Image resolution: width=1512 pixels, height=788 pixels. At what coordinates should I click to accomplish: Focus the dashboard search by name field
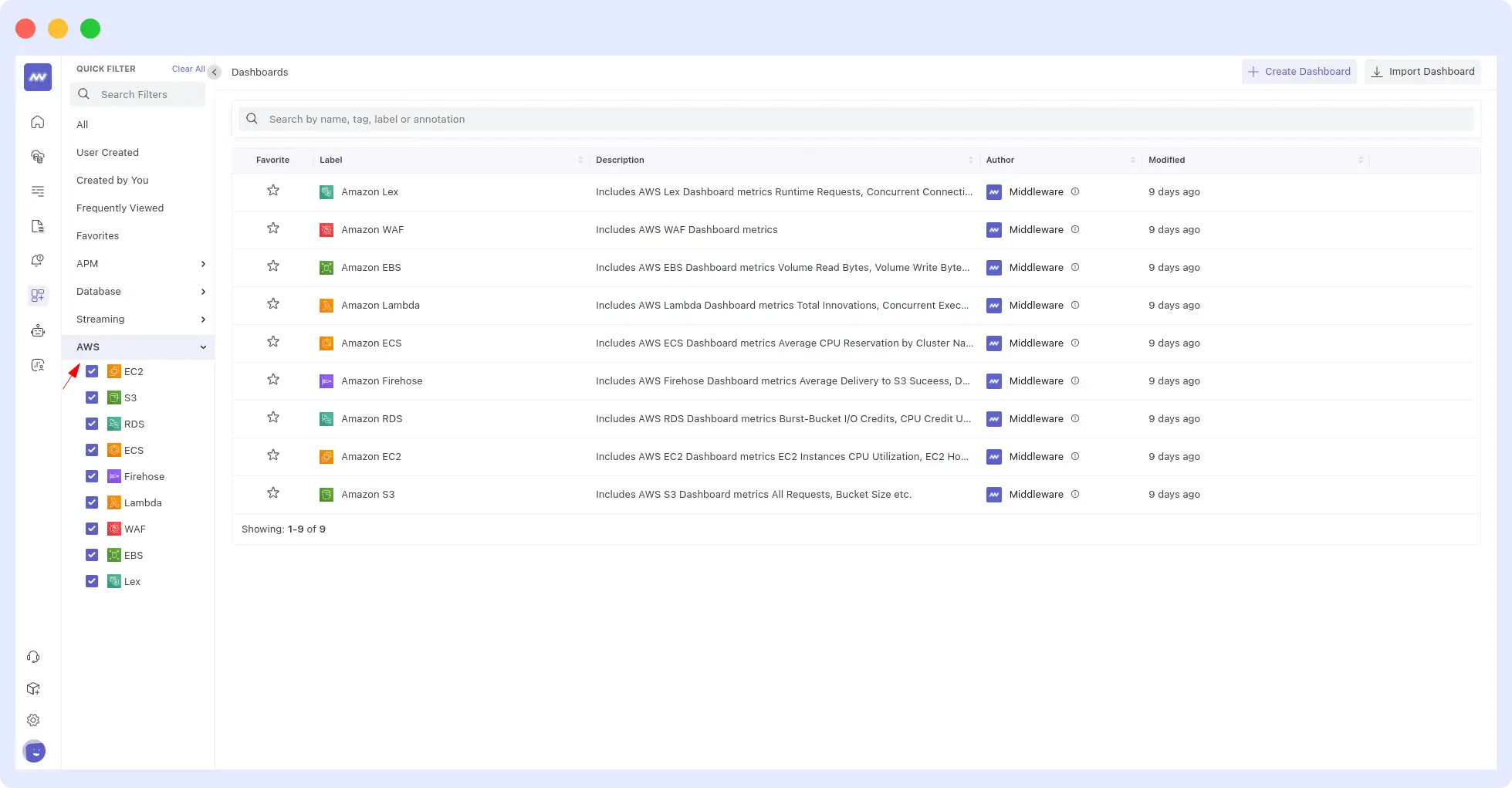tap(856, 119)
